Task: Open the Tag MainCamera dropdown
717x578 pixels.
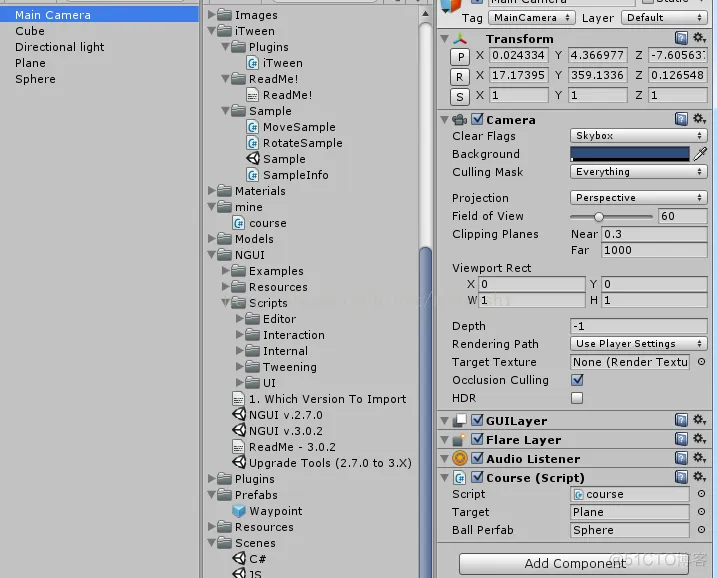Action: (x=531, y=18)
